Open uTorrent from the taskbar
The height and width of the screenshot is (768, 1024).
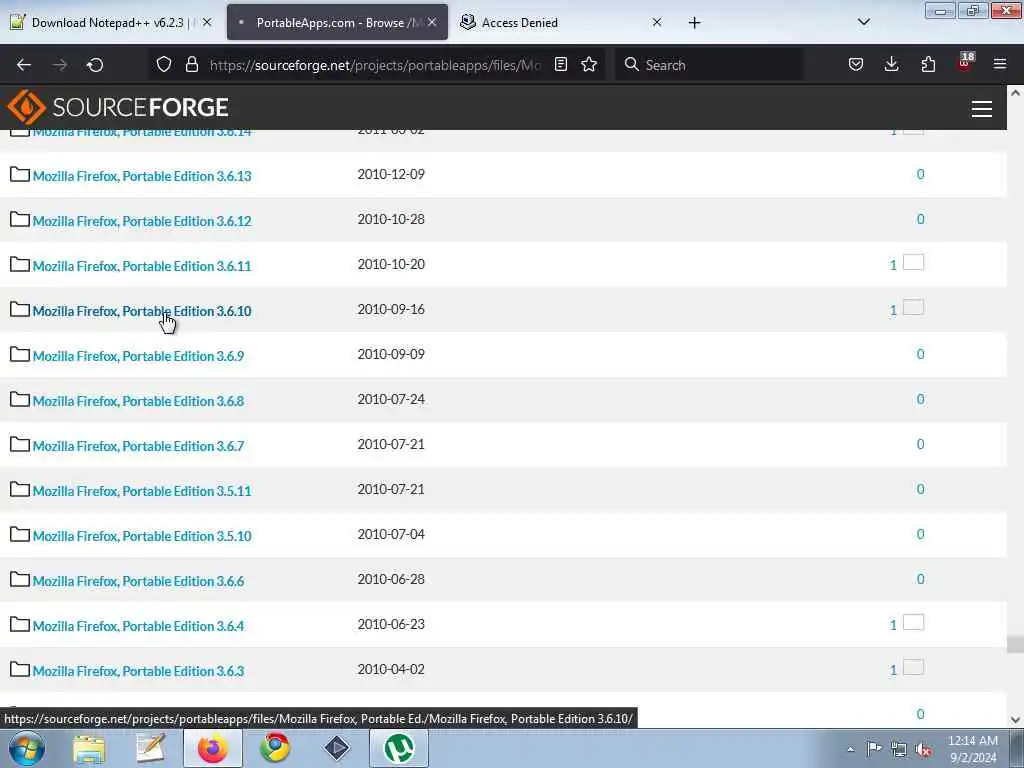[399, 748]
